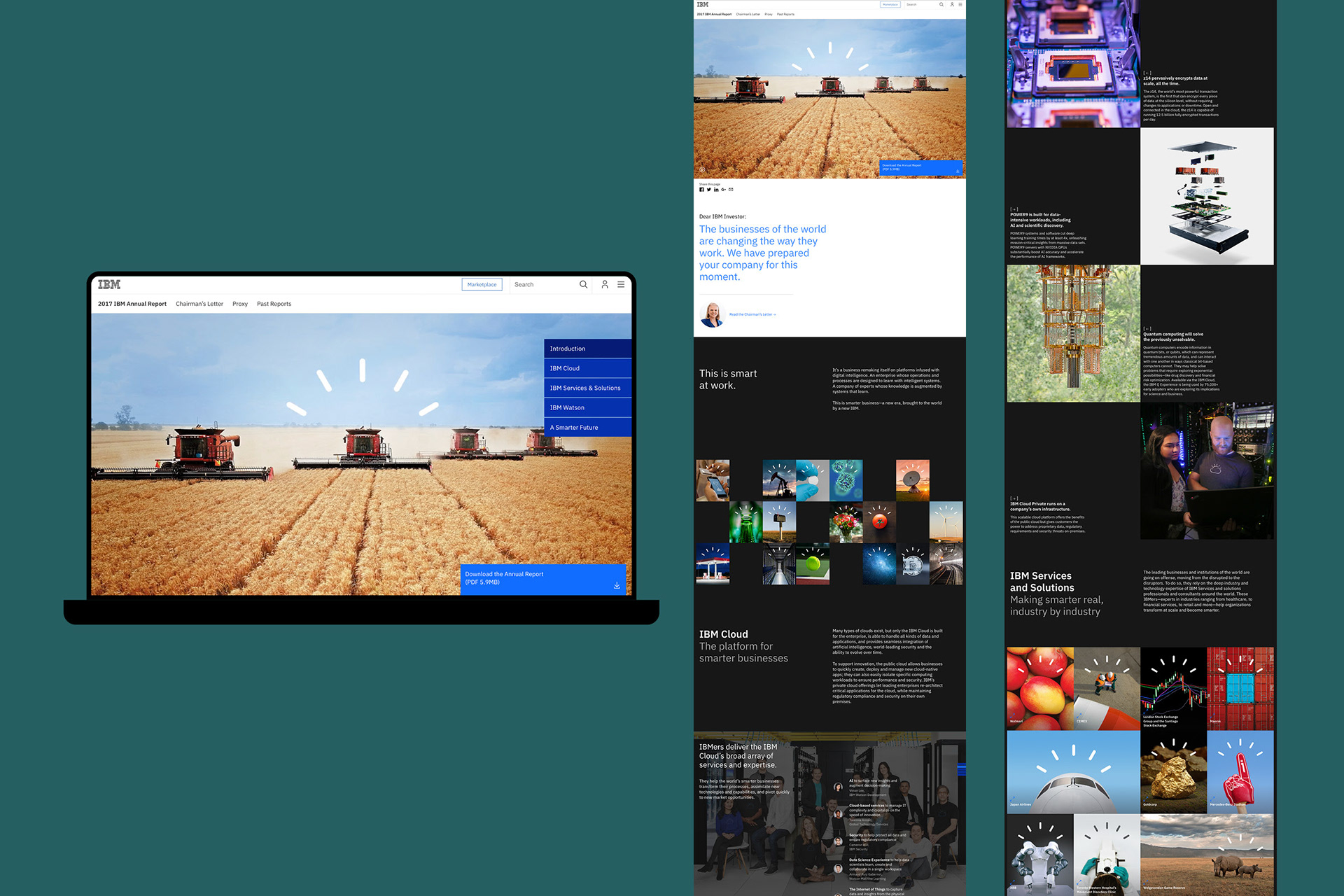Share the page via the email envelope icon
Viewport: 1344px width, 896px height.
[731, 190]
